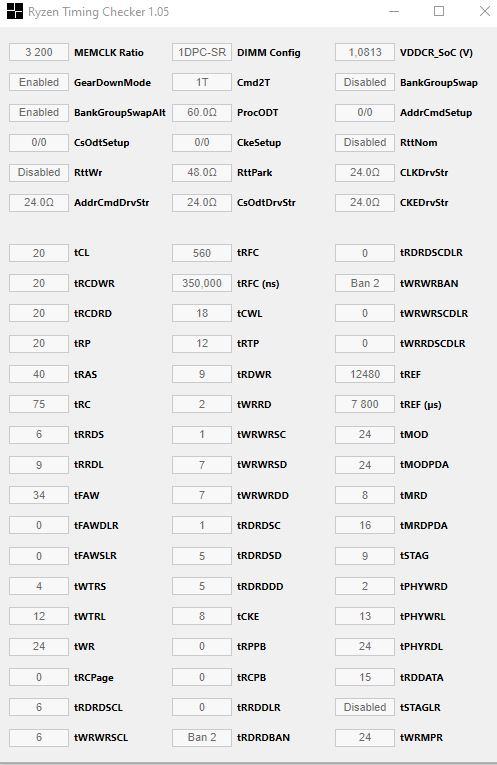Select the tRAS timing value field
Screen dimensions: 497x765
click(39, 374)
